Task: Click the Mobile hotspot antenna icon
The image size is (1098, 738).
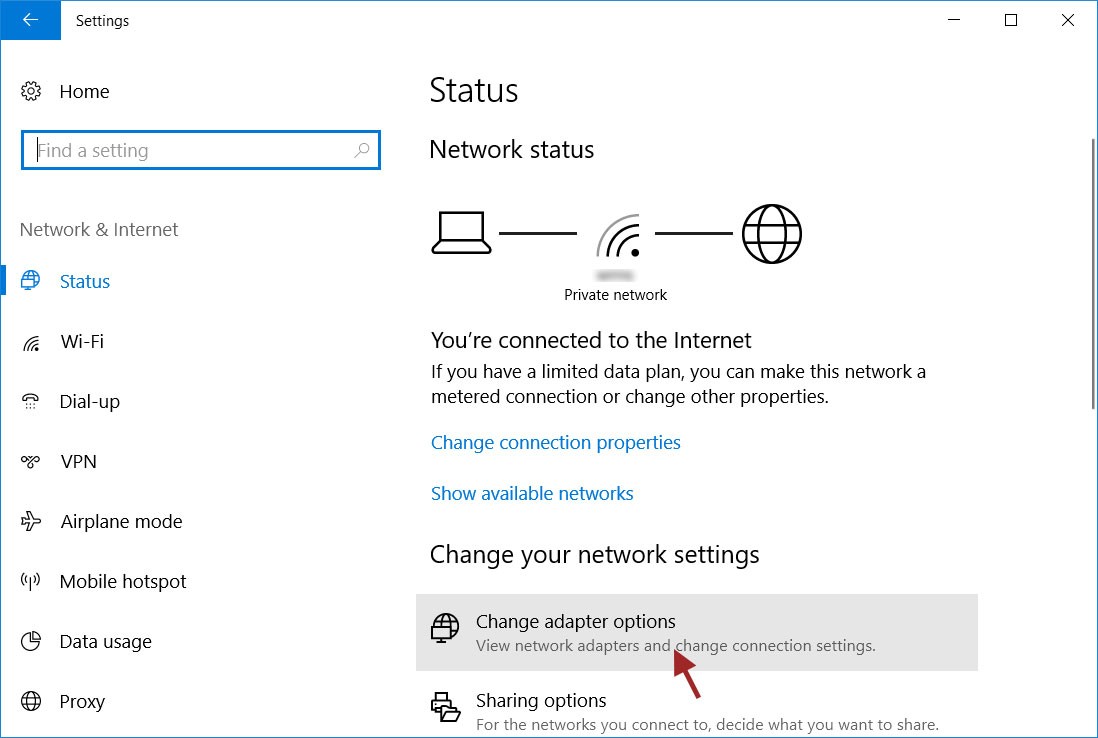Action: [30, 581]
